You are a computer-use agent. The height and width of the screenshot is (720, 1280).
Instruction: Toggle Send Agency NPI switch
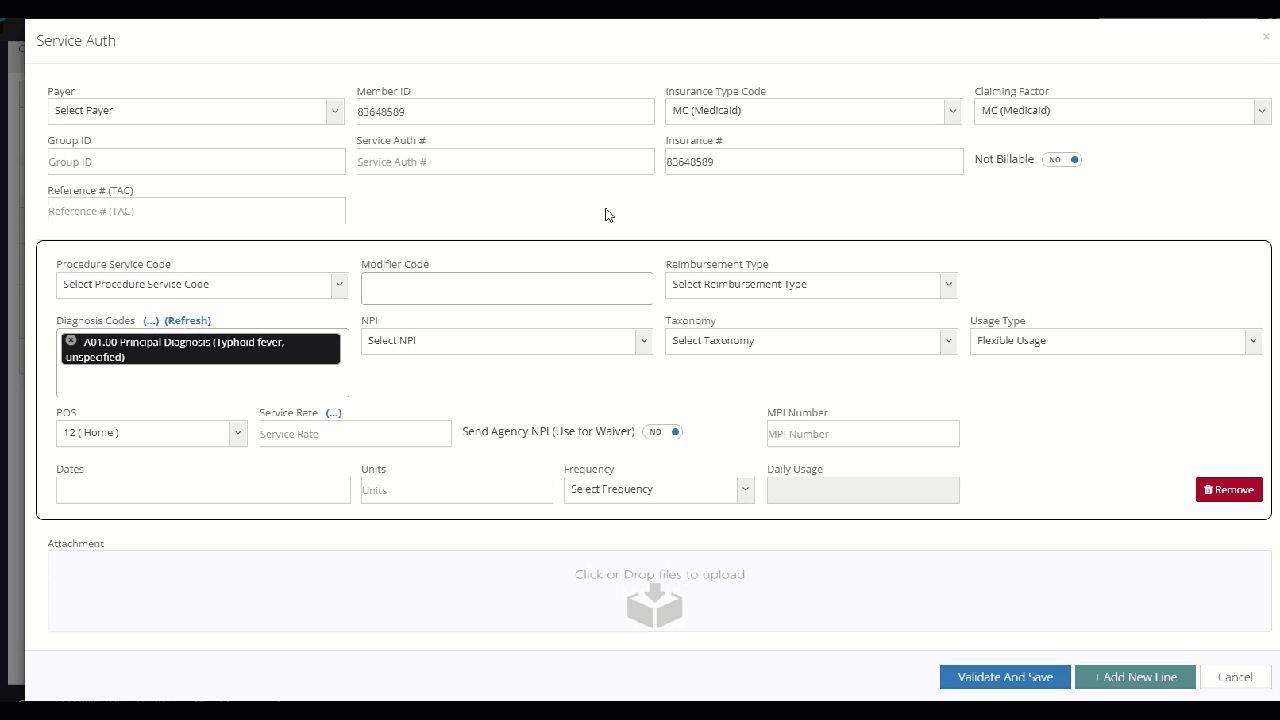coord(663,432)
